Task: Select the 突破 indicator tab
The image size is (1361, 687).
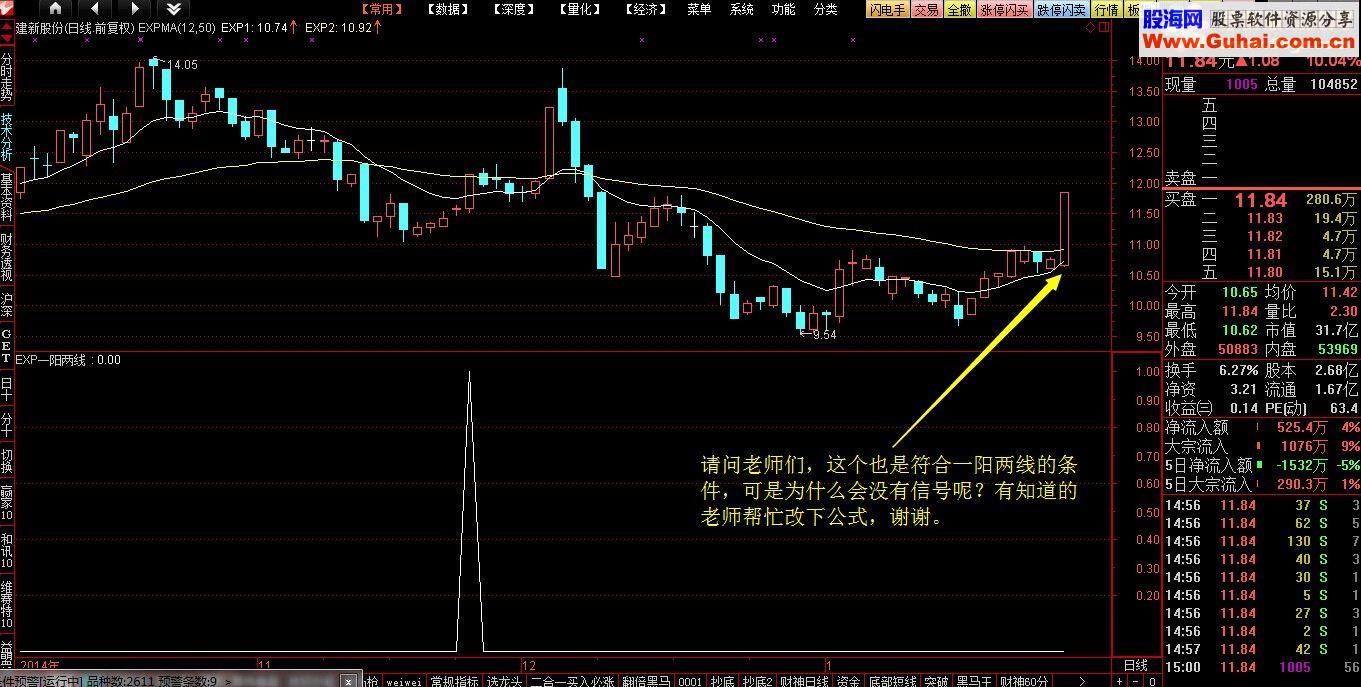Action: coord(936,681)
